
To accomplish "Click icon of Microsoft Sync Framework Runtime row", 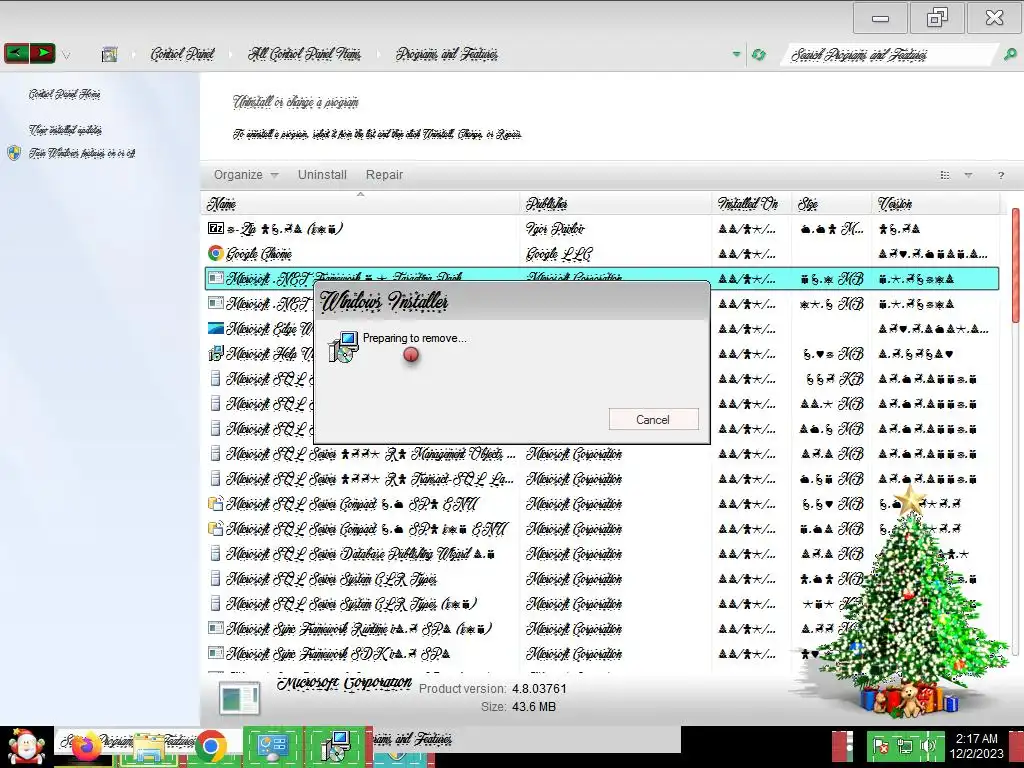I will [x=216, y=628].
